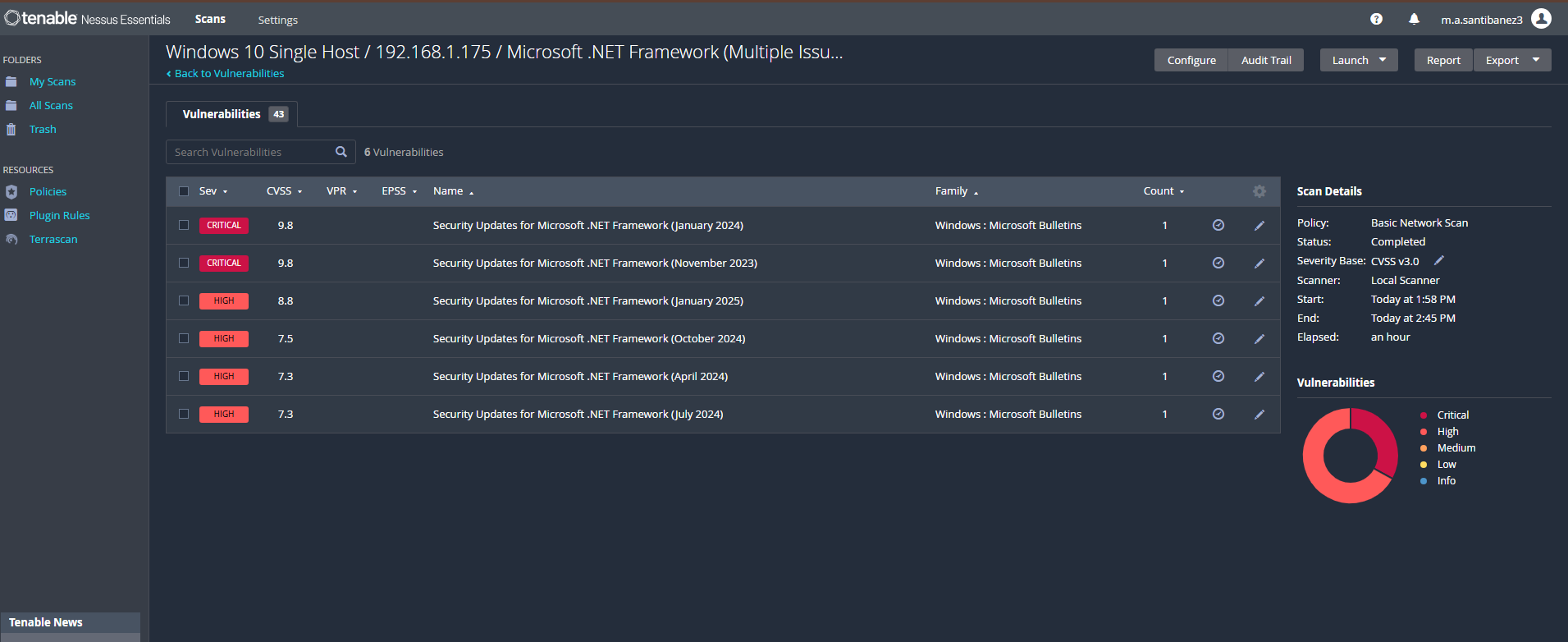Click the Medium legend color dot
The image size is (1568, 642).
(x=1424, y=448)
